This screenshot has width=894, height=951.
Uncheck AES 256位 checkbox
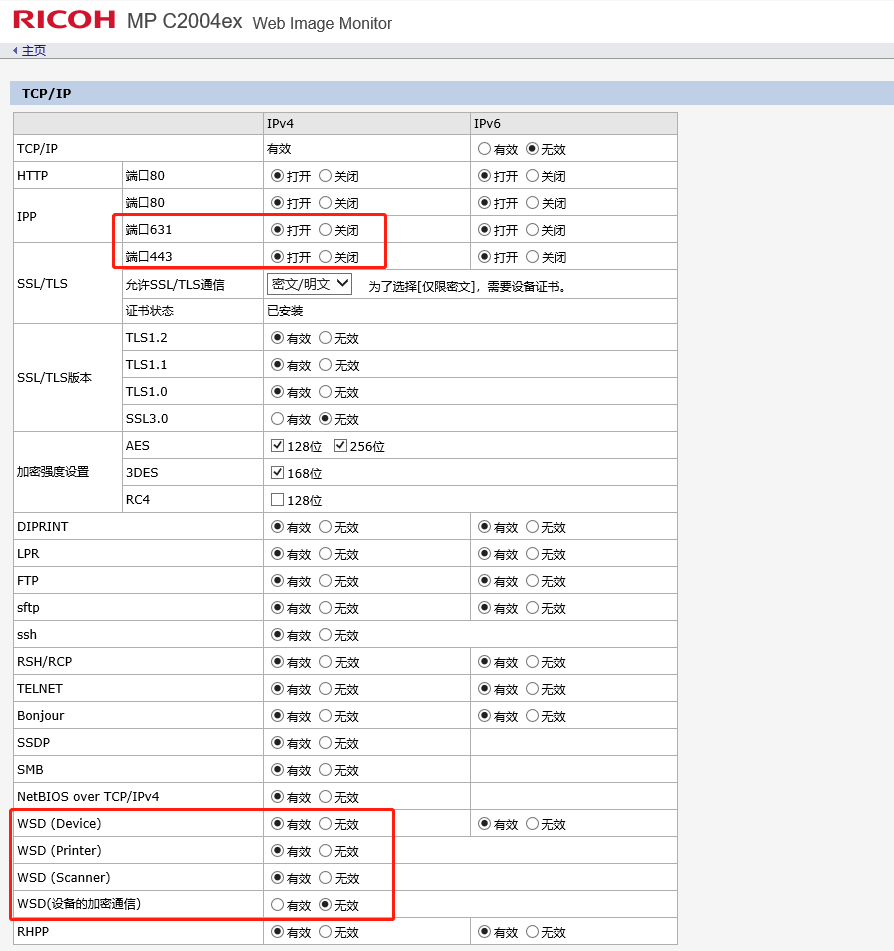coord(341,446)
